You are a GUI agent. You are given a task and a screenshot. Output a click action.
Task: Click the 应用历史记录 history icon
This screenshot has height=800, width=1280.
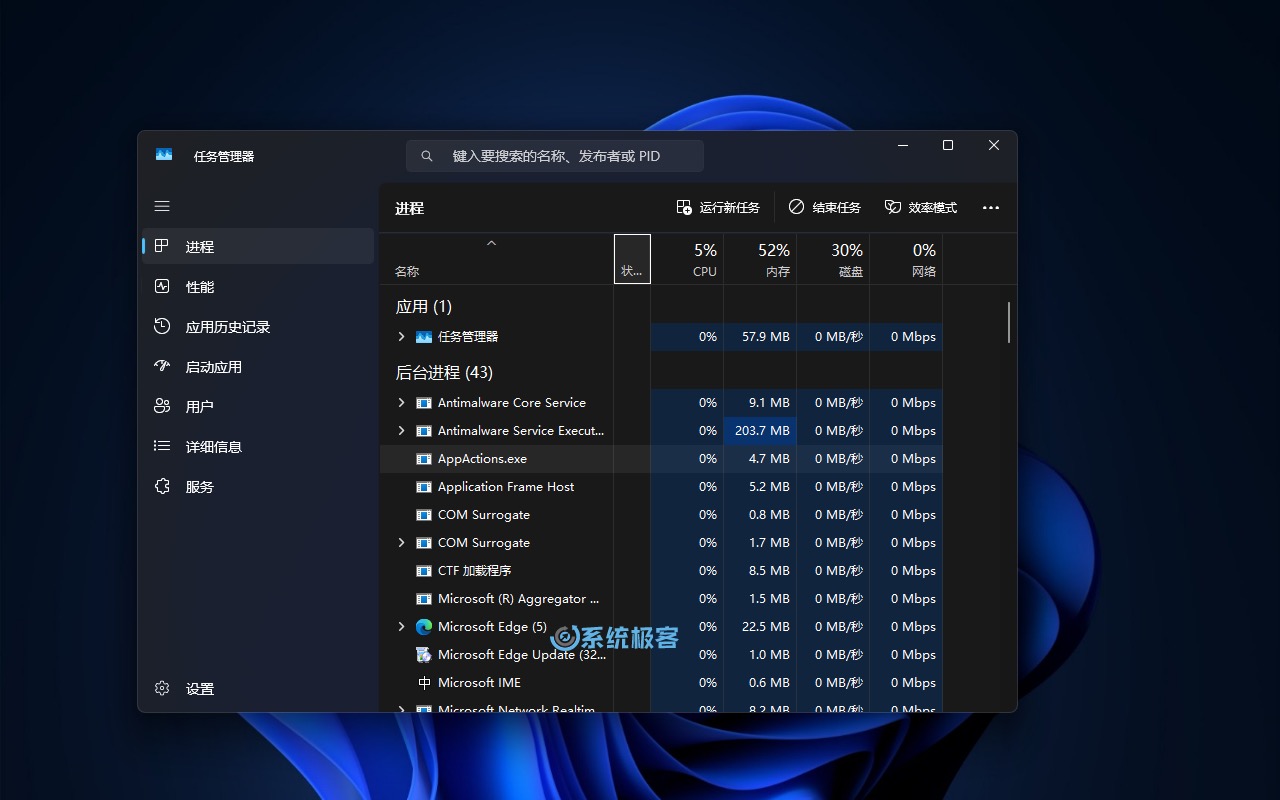[162, 327]
